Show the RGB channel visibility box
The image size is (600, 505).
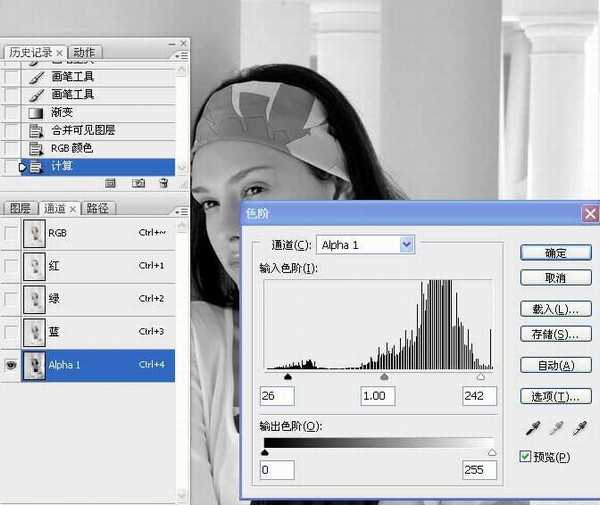point(11,233)
